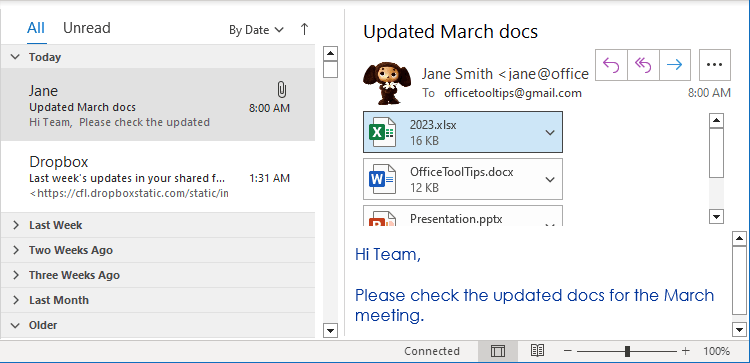
Task: Click the Updated March docs heading
Action: [x=451, y=32]
